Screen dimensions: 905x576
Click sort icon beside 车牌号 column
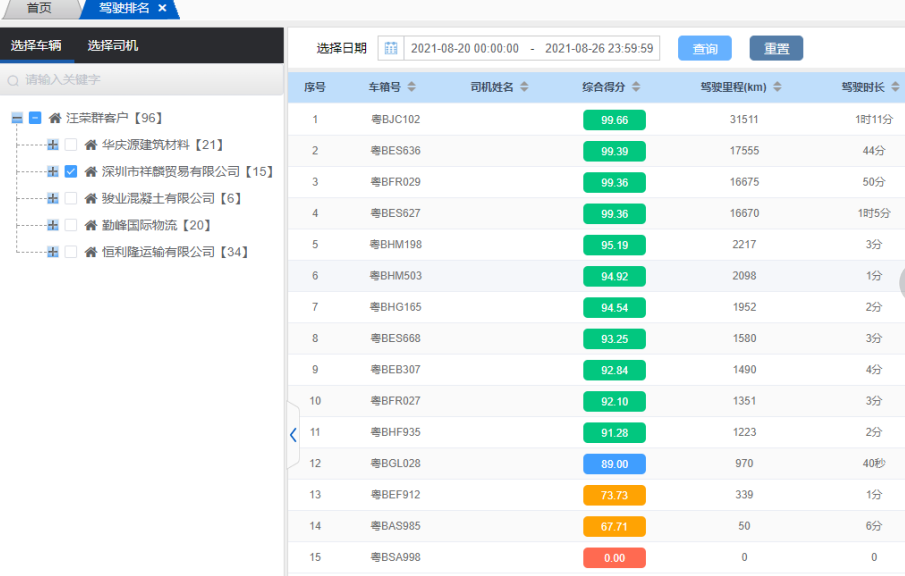point(411,88)
